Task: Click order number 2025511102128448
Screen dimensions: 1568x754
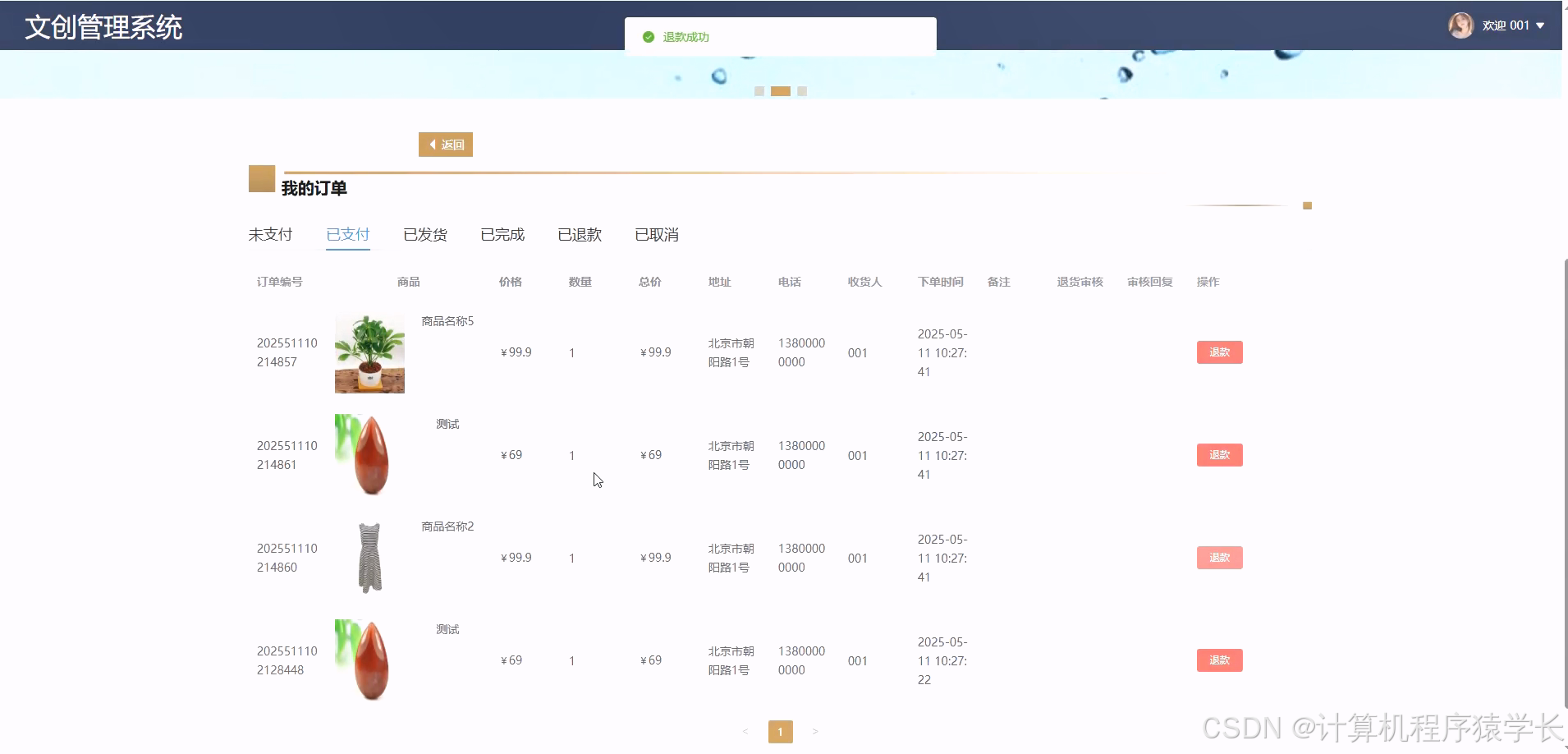Action: point(287,660)
